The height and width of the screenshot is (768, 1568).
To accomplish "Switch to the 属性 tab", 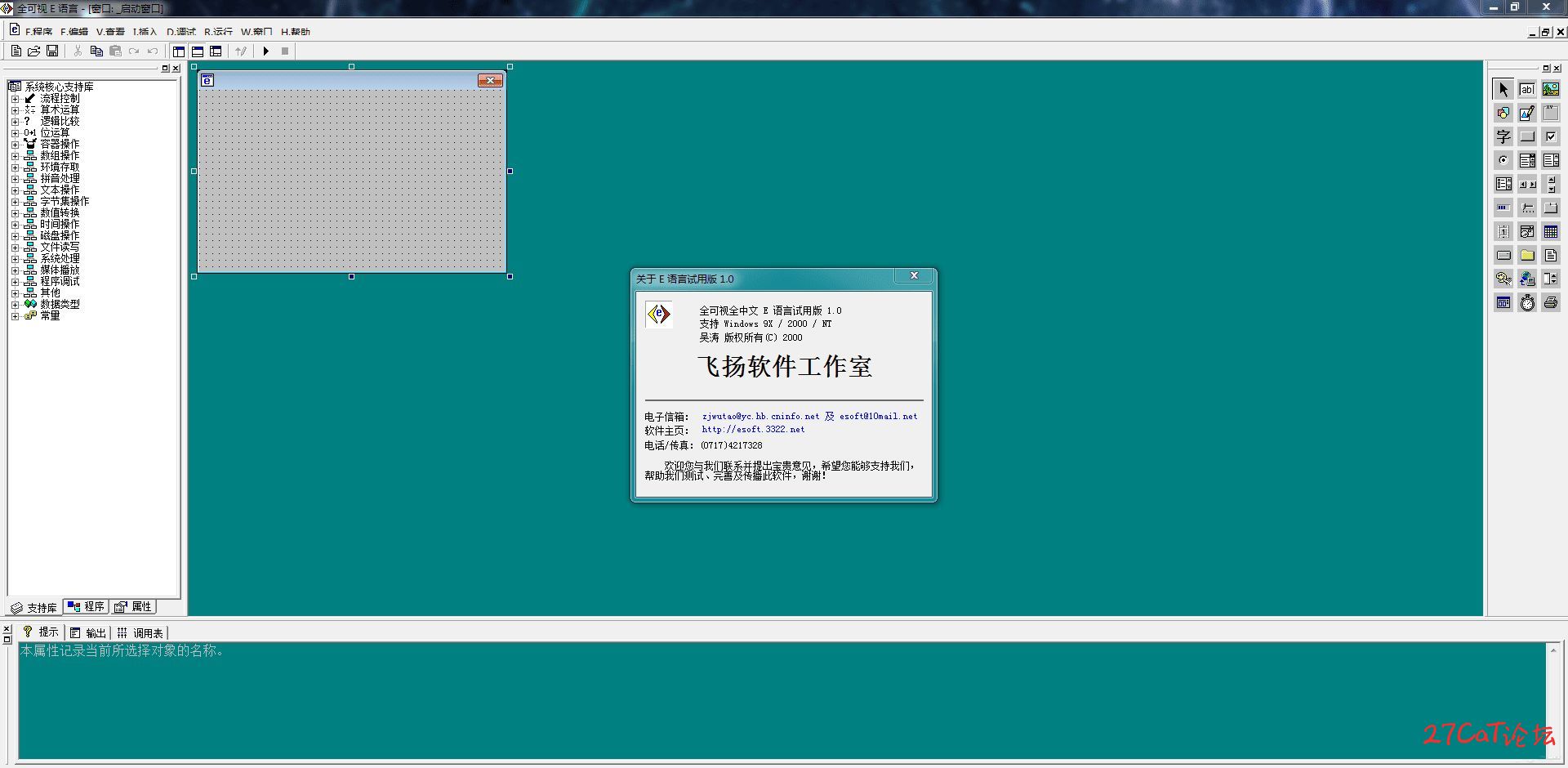I will coord(133,607).
